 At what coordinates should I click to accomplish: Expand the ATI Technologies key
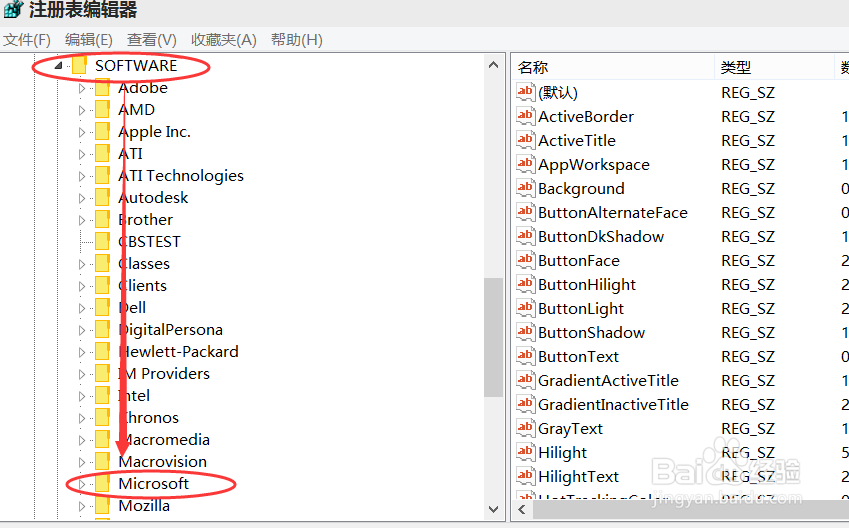[x=82, y=176]
